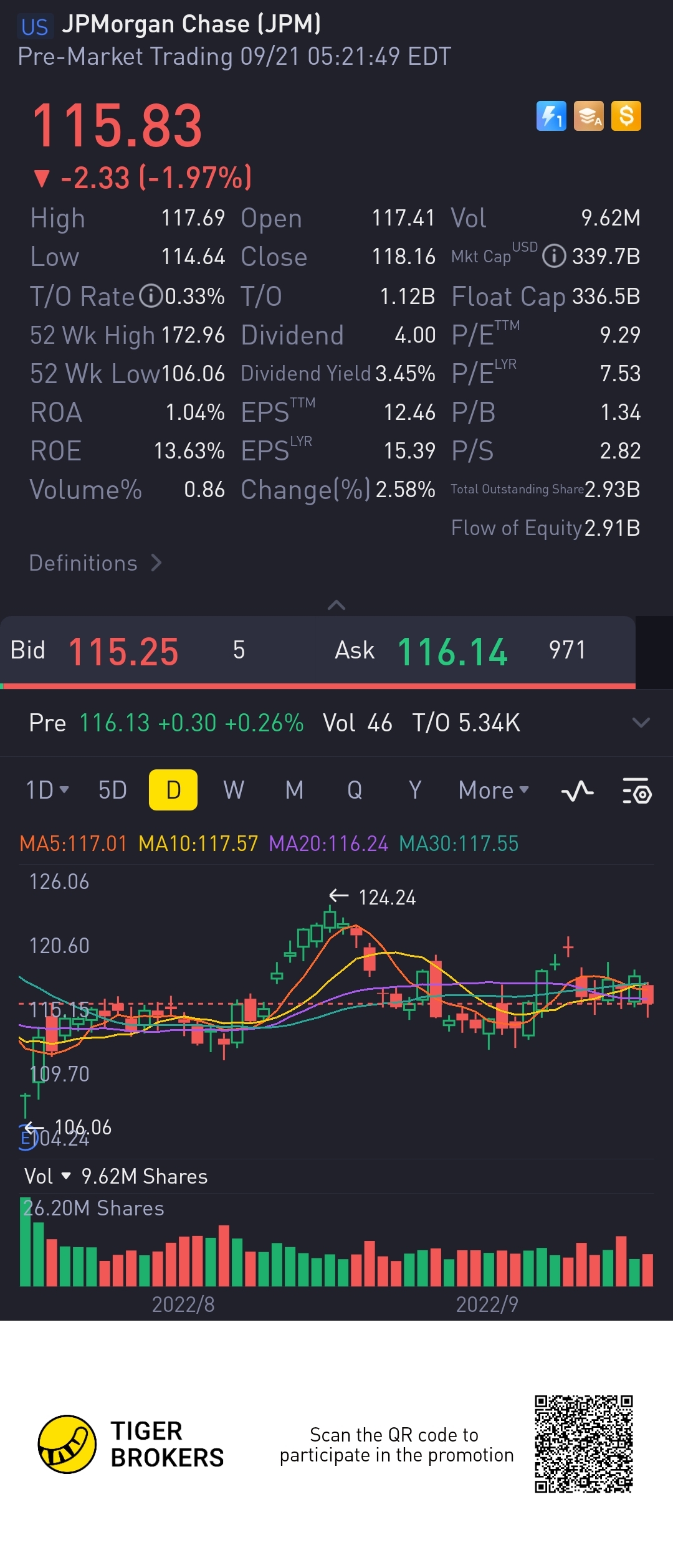Switch to the Y yearly chart

click(x=415, y=790)
